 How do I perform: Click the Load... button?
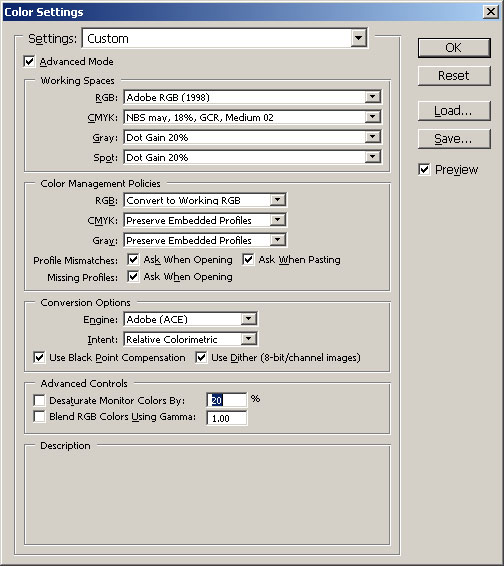[x=454, y=111]
